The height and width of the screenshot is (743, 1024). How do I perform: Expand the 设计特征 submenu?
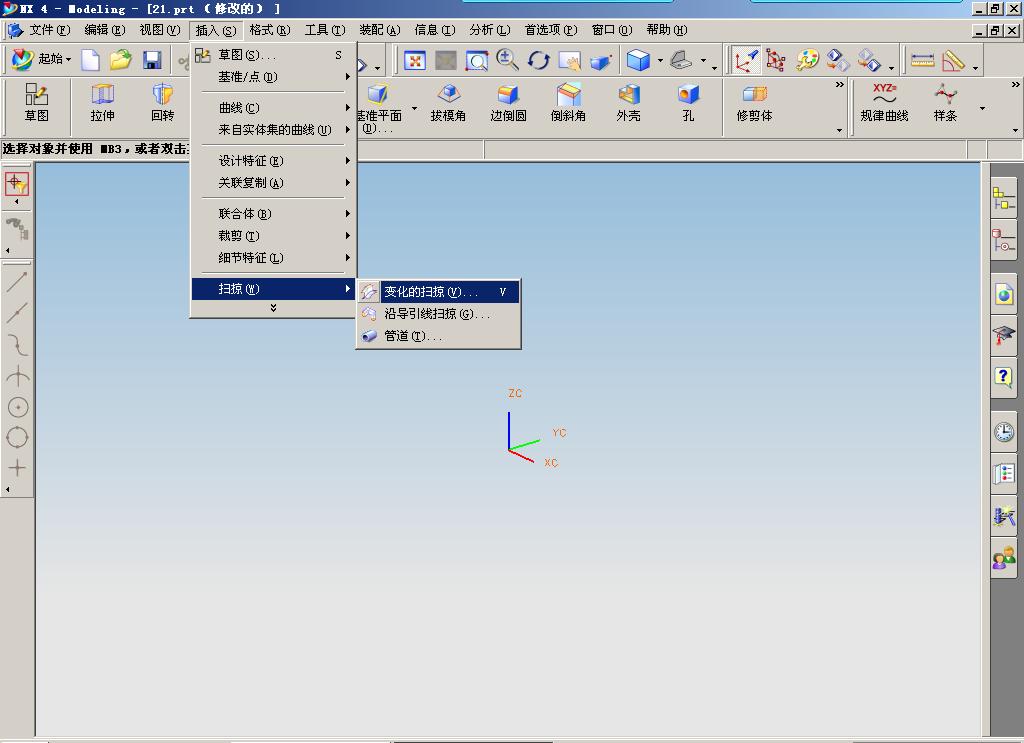point(273,160)
